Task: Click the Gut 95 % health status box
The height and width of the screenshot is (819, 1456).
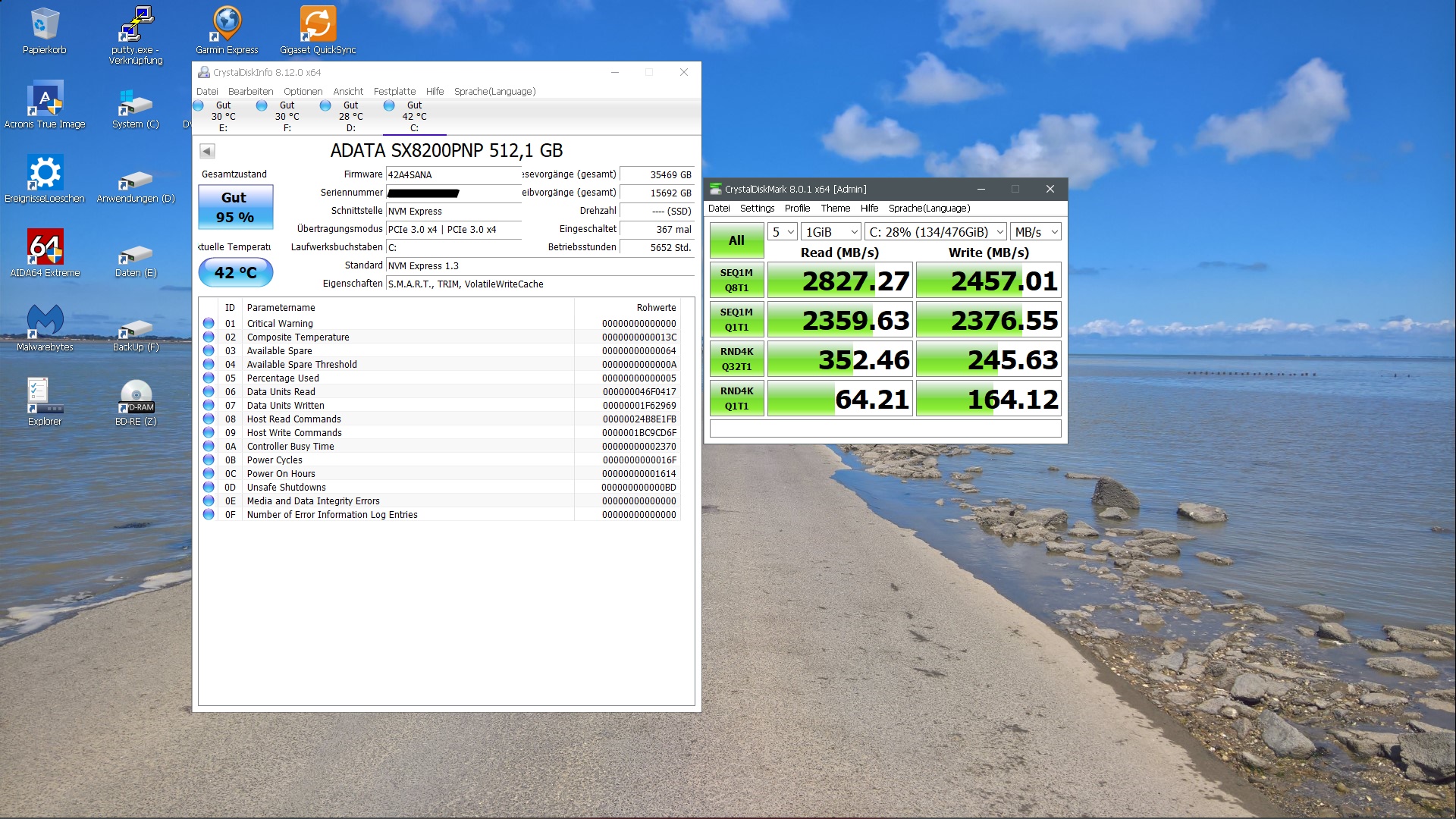Action: coord(235,207)
